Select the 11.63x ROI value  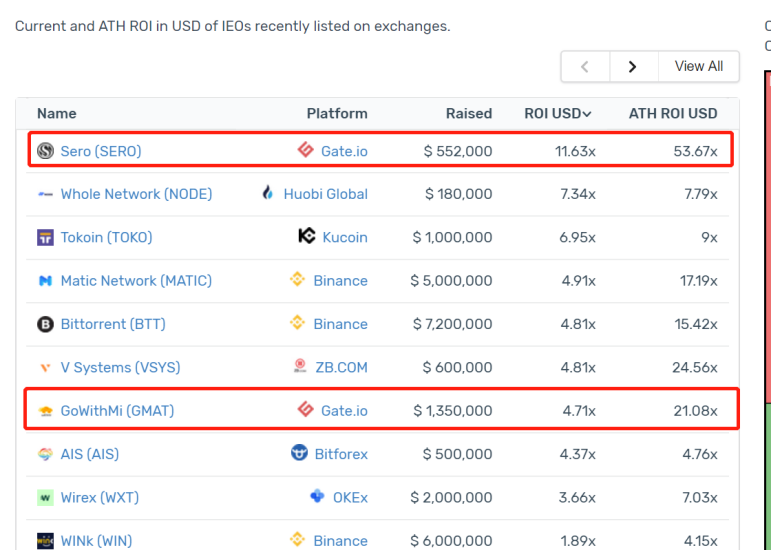click(x=575, y=151)
